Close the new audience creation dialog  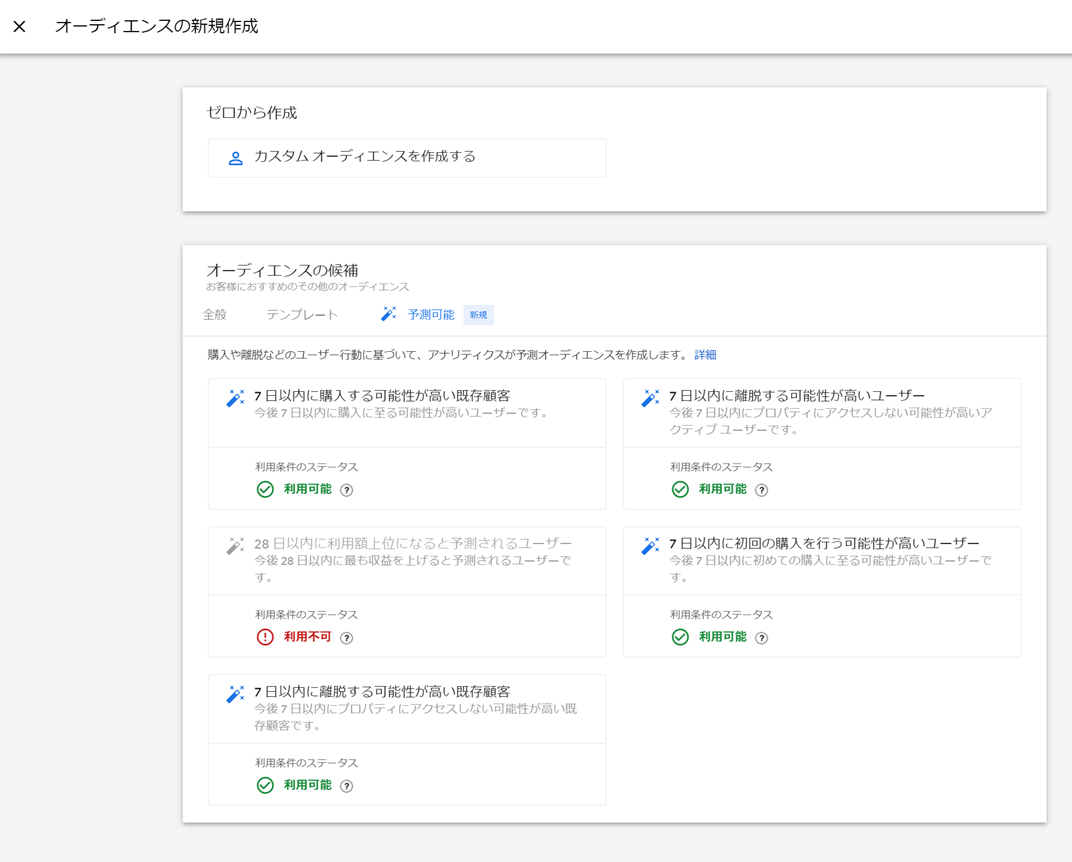coord(20,27)
